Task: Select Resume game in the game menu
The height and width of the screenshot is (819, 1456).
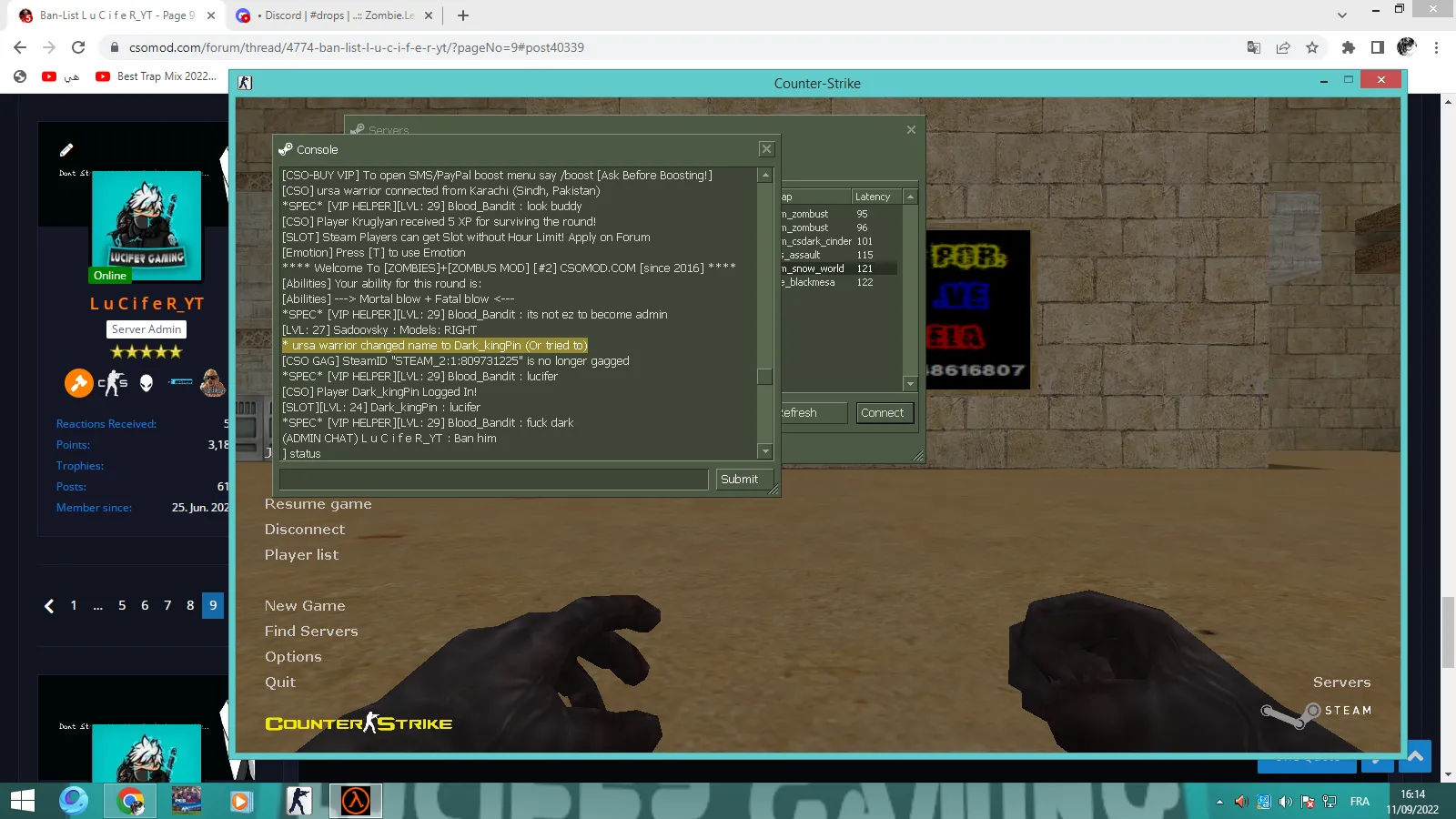Action: coord(318,504)
